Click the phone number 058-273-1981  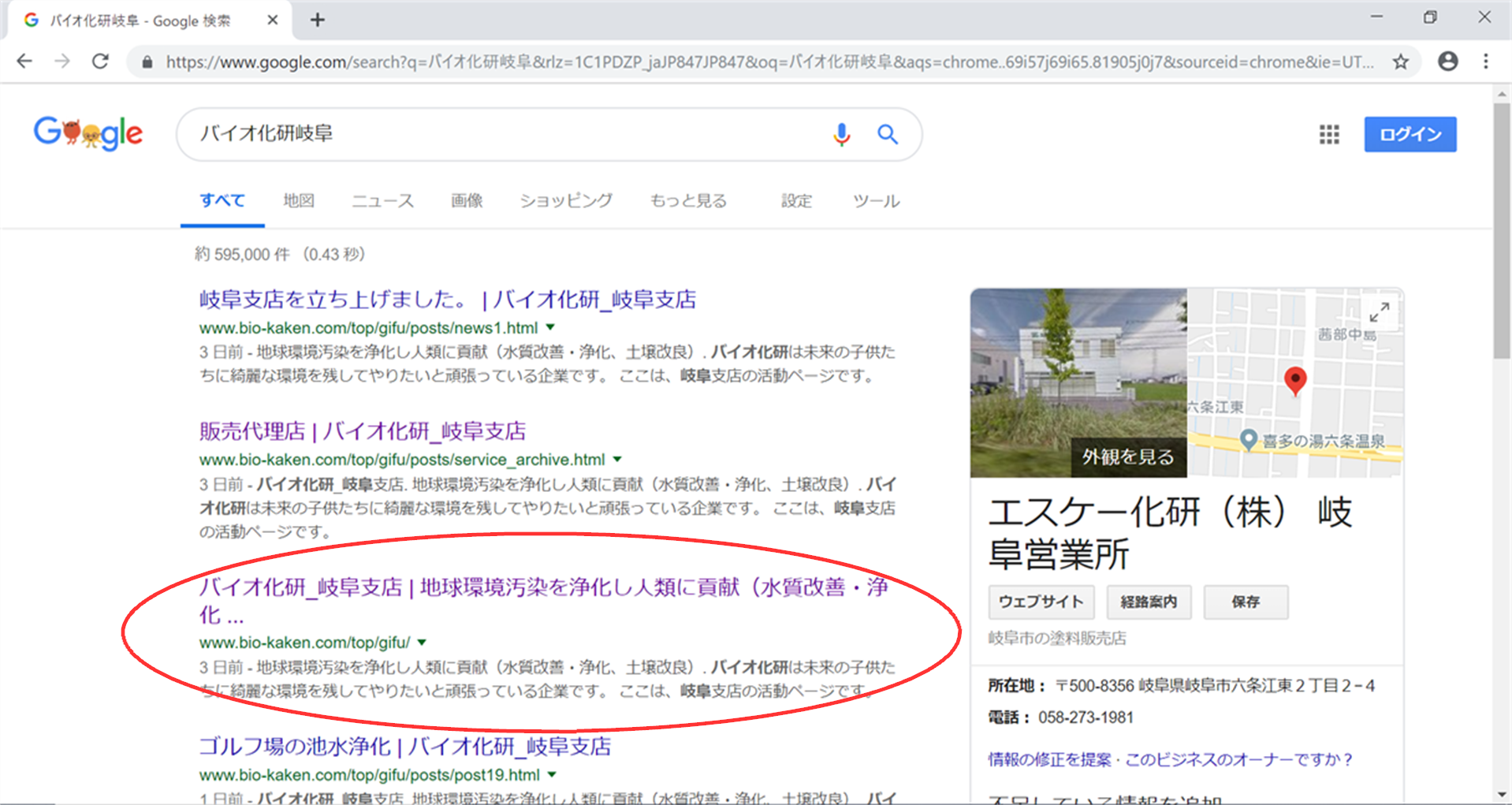1086,717
